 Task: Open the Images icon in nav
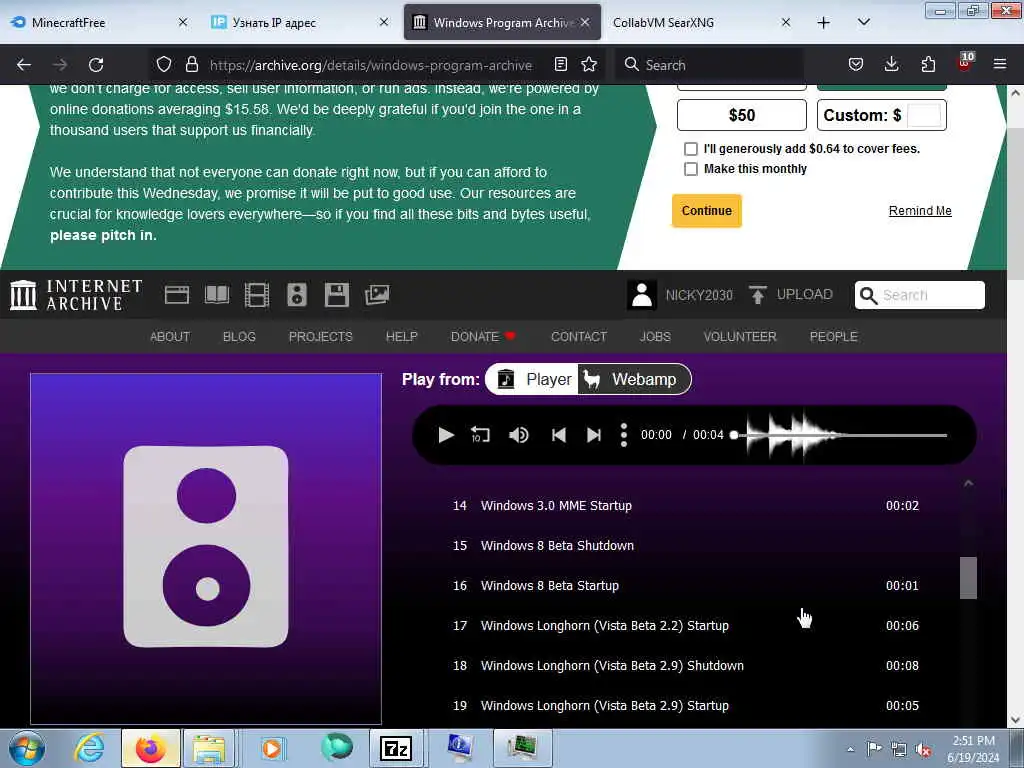tap(377, 295)
